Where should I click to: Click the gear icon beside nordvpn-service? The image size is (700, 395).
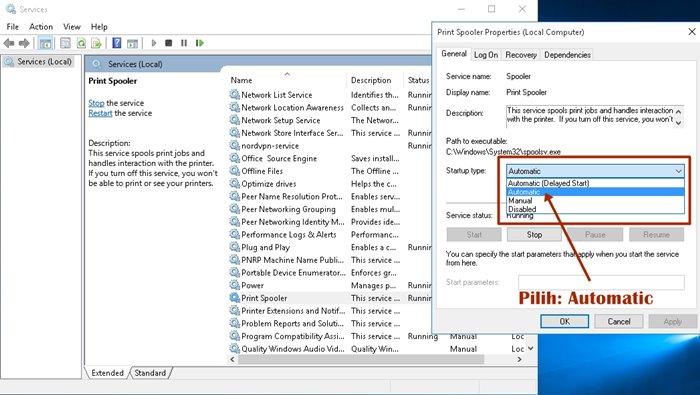tap(234, 146)
